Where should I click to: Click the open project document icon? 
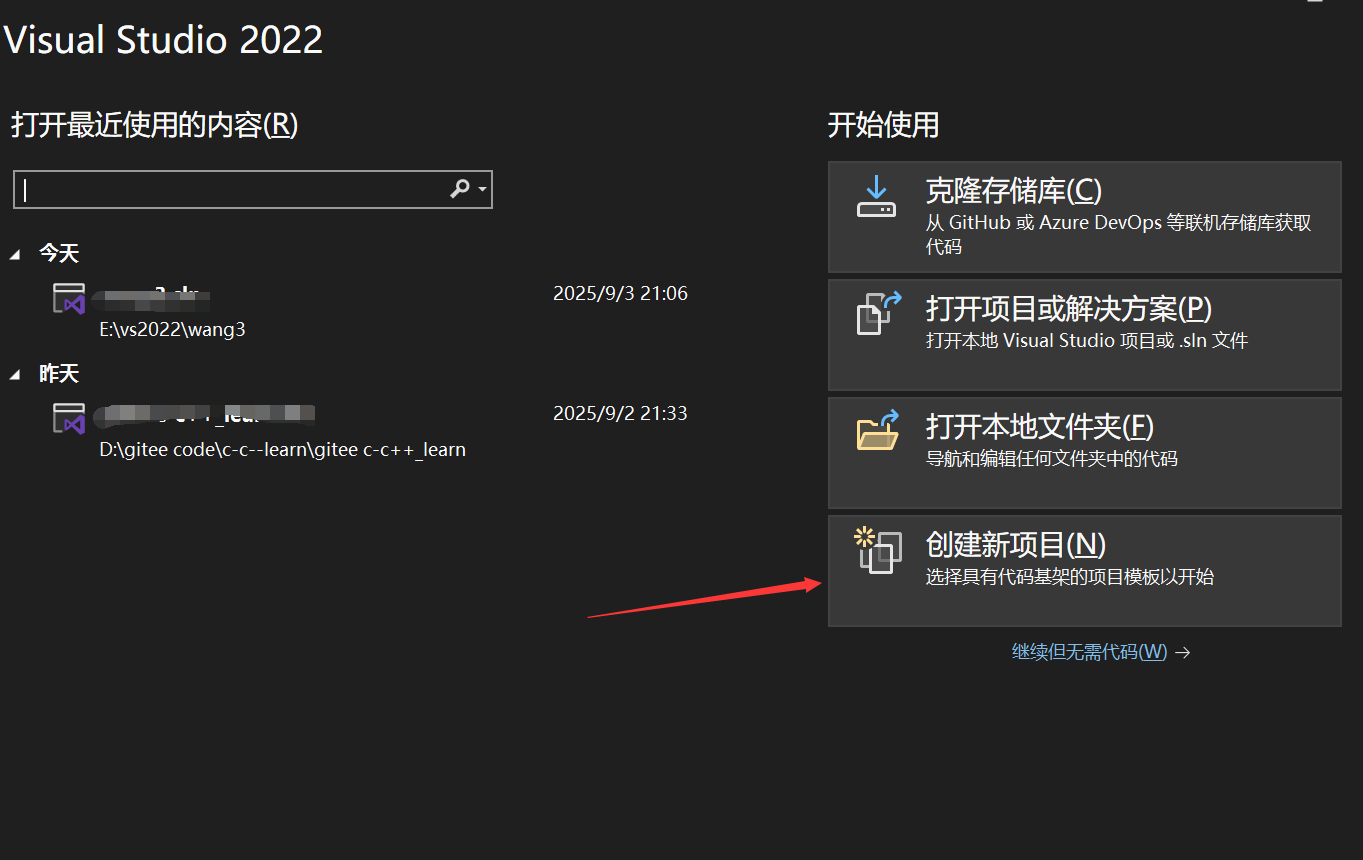coord(877,313)
